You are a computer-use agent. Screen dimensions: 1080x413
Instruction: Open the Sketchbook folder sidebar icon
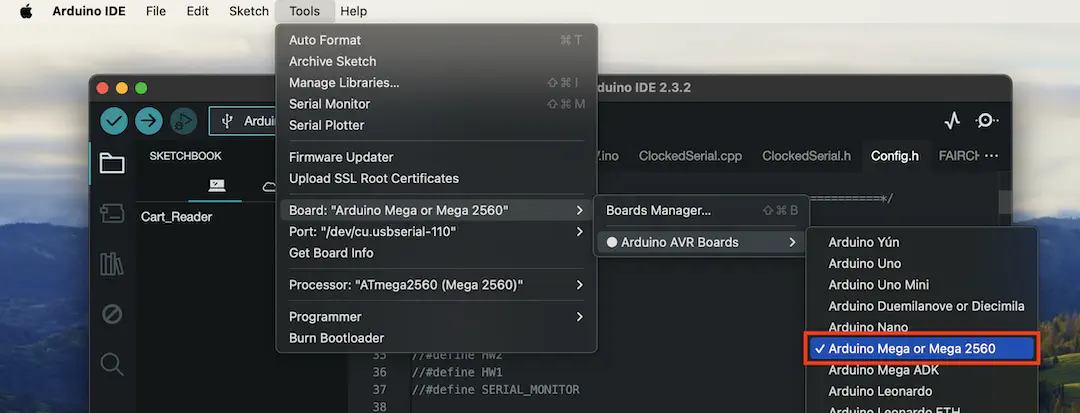(112, 164)
